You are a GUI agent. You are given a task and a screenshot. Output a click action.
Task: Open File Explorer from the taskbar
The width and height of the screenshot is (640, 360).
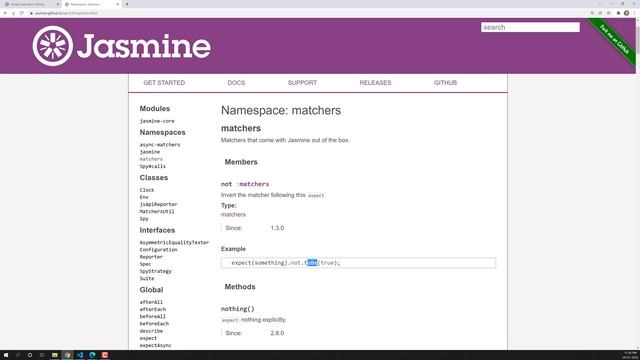pyautogui.click(x=55, y=355)
